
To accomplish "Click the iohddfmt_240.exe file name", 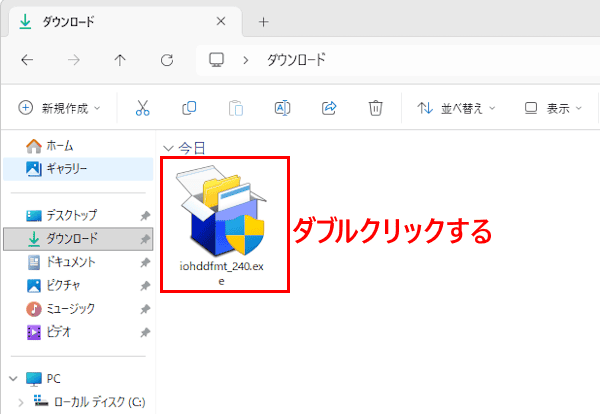I will [x=222, y=273].
